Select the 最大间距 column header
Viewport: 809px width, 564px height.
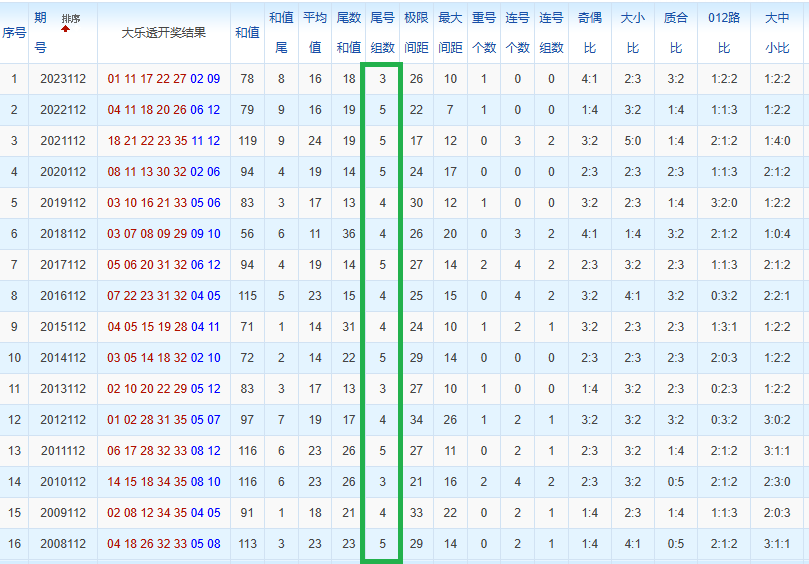point(450,32)
